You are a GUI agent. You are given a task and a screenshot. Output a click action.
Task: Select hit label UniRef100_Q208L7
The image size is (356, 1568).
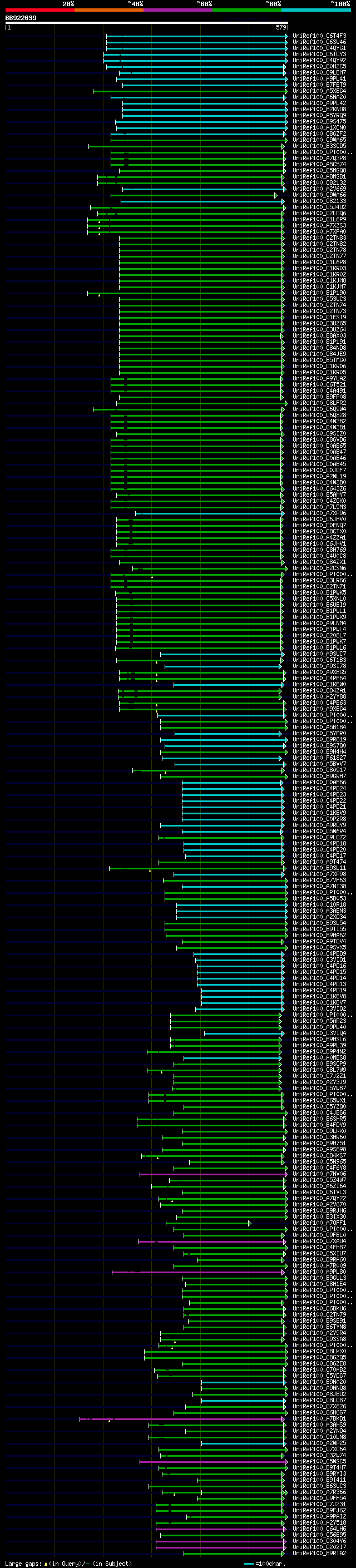[x=319, y=635]
